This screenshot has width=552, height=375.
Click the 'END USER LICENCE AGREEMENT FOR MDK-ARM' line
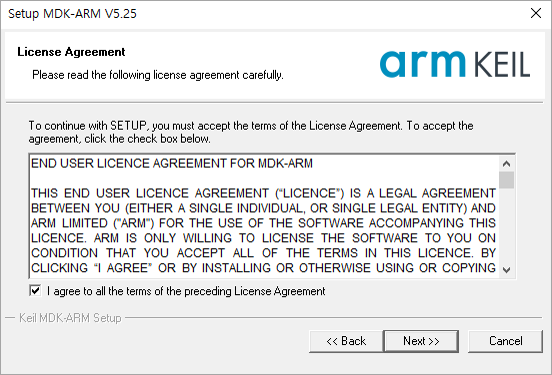tap(172, 163)
